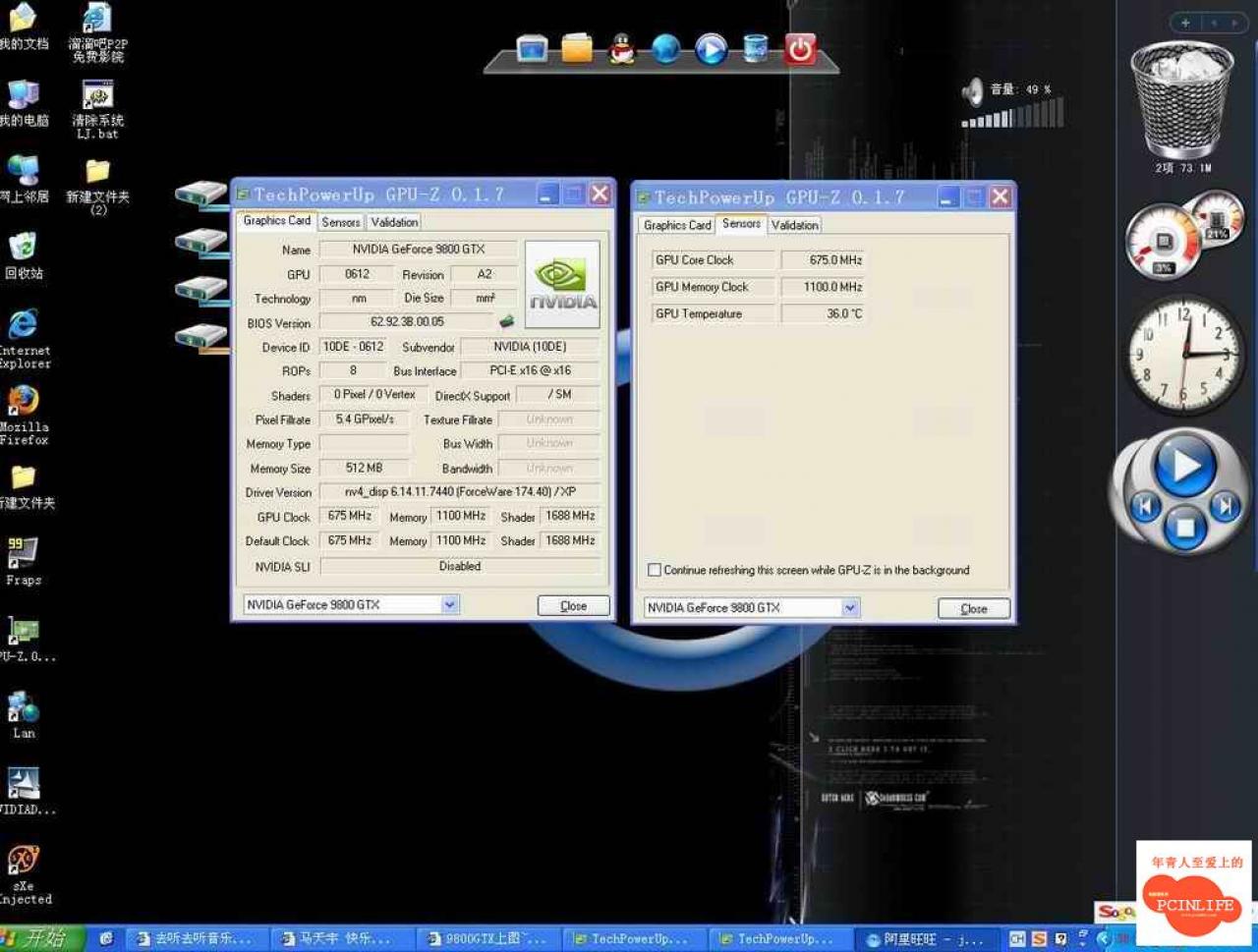The width and height of the screenshot is (1258, 952).
Task: Click next track on media gadget
Action: (x=1225, y=506)
